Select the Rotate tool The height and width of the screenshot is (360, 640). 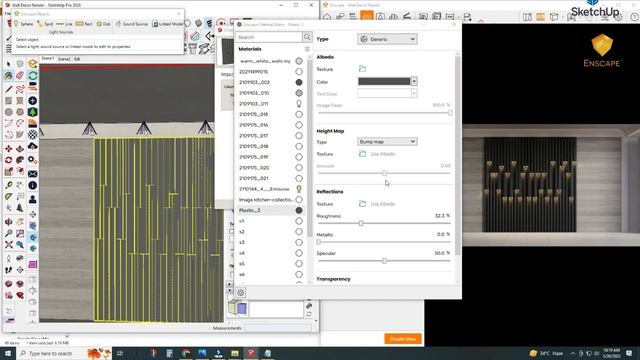point(9,160)
